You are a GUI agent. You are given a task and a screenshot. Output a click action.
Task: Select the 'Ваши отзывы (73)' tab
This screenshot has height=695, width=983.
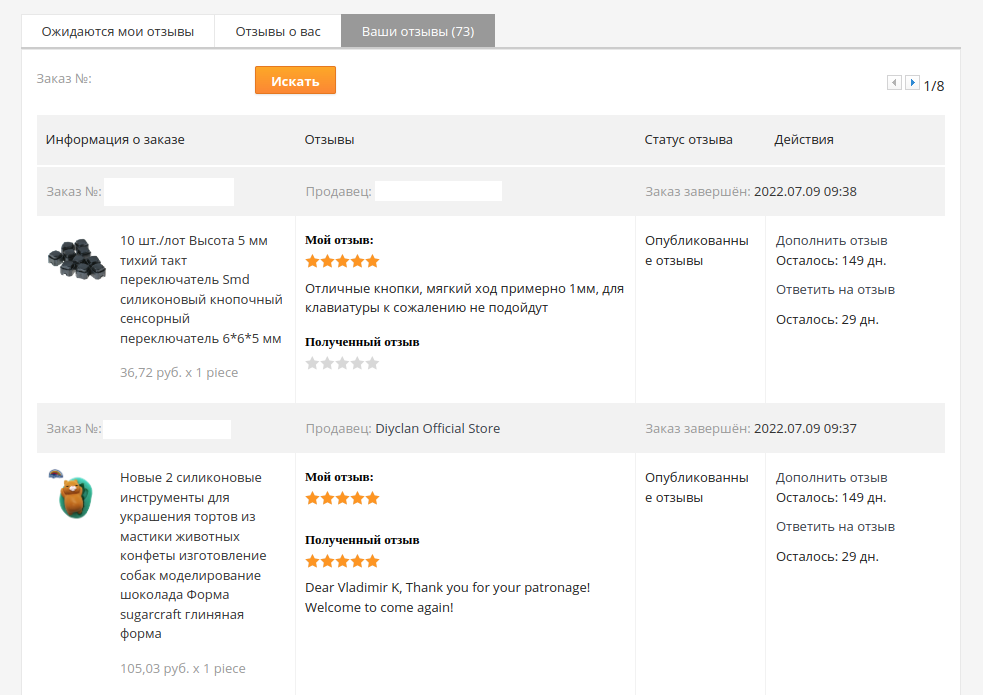[x=418, y=31]
